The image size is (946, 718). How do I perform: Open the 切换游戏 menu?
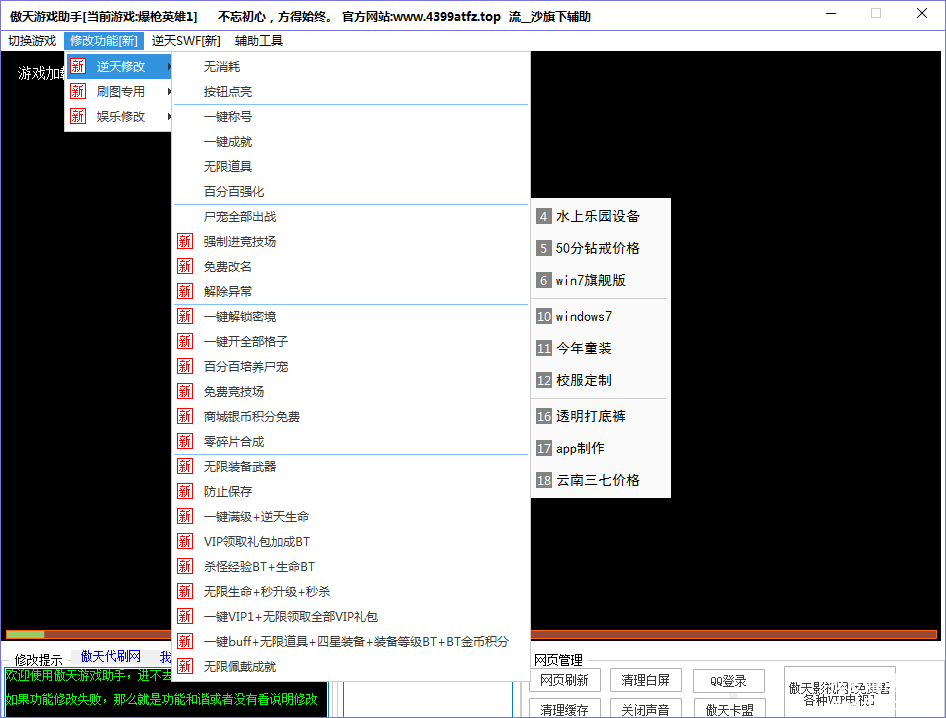(32, 40)
